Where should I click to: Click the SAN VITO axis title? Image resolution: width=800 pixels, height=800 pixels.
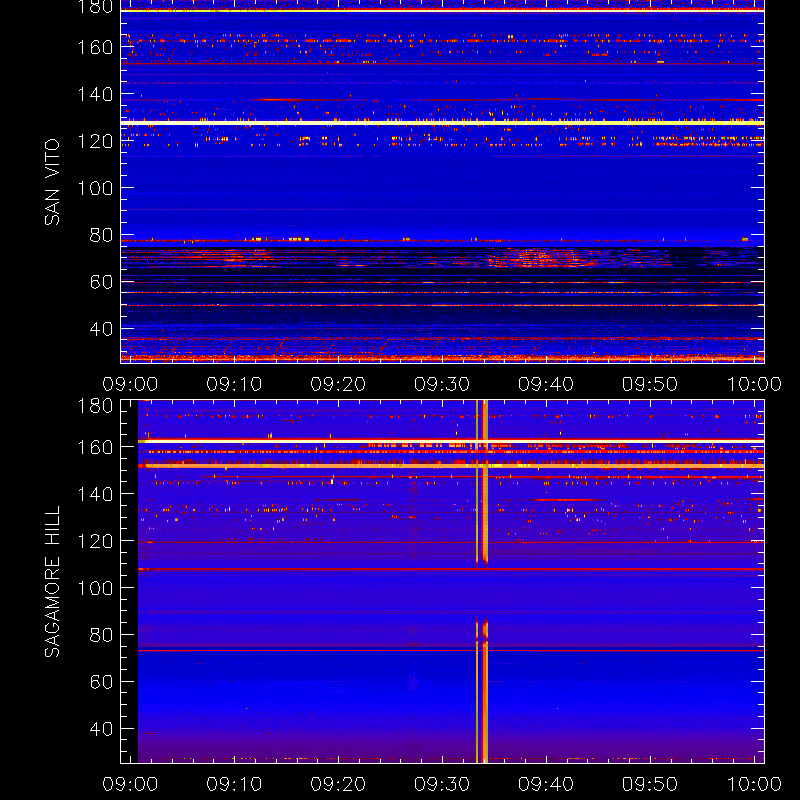click(52, 182)
